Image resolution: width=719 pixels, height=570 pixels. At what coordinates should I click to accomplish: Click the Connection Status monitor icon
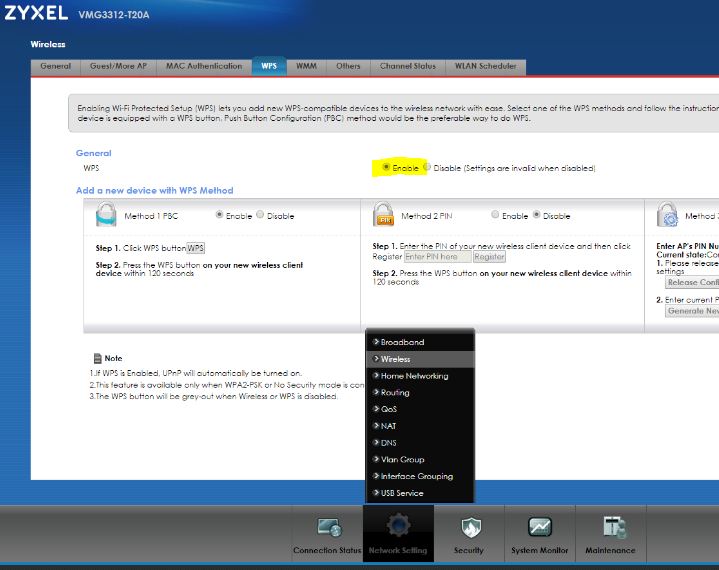pyautogui.click(x=328, y=527)
